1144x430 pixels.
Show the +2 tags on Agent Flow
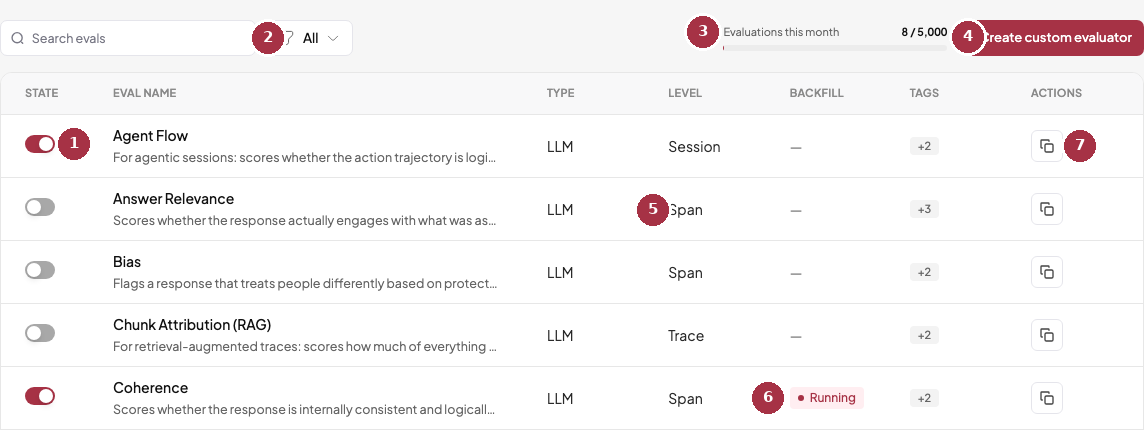(x=924, y=146)
